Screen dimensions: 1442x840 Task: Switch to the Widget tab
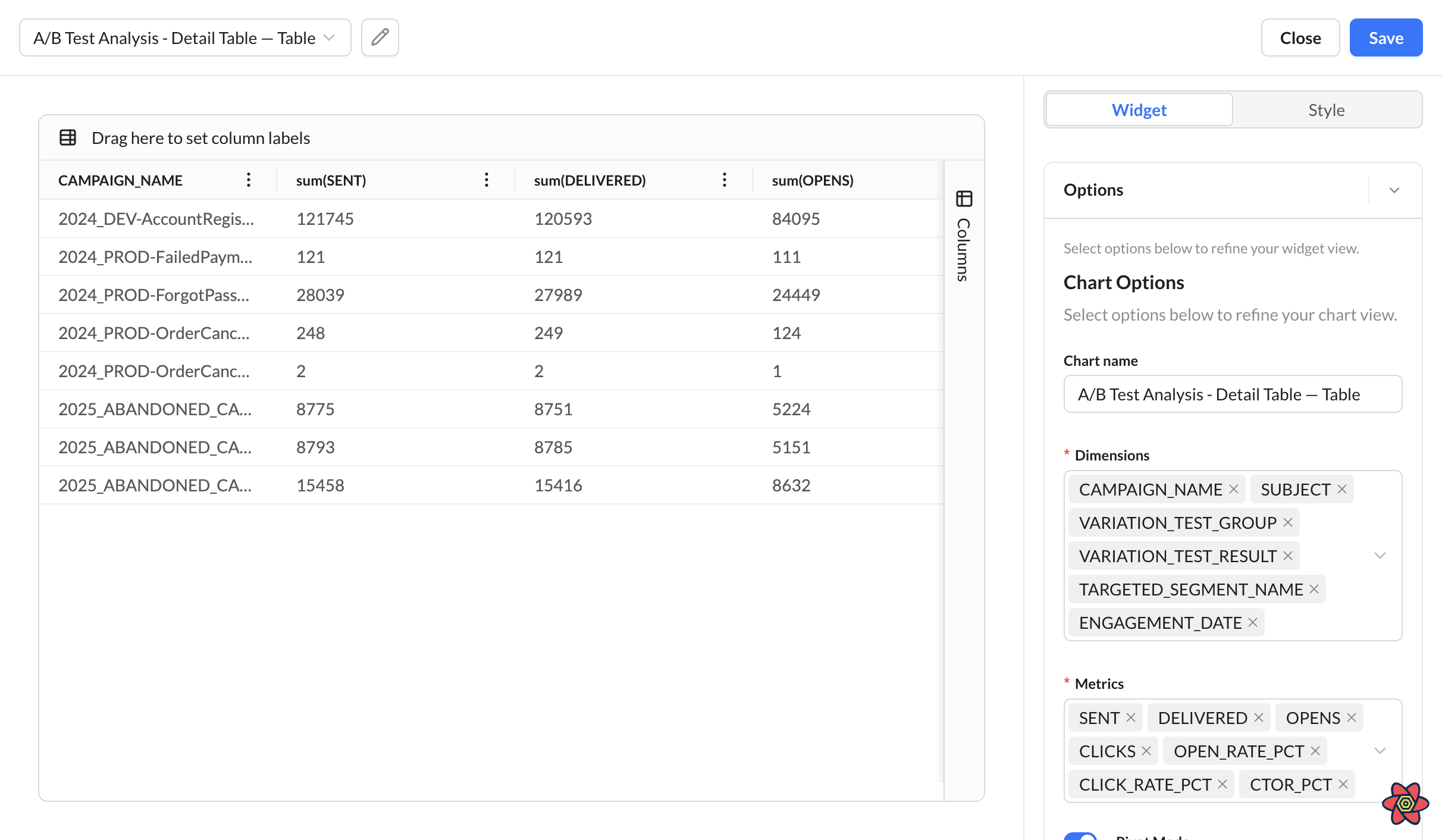[1139, 109]
